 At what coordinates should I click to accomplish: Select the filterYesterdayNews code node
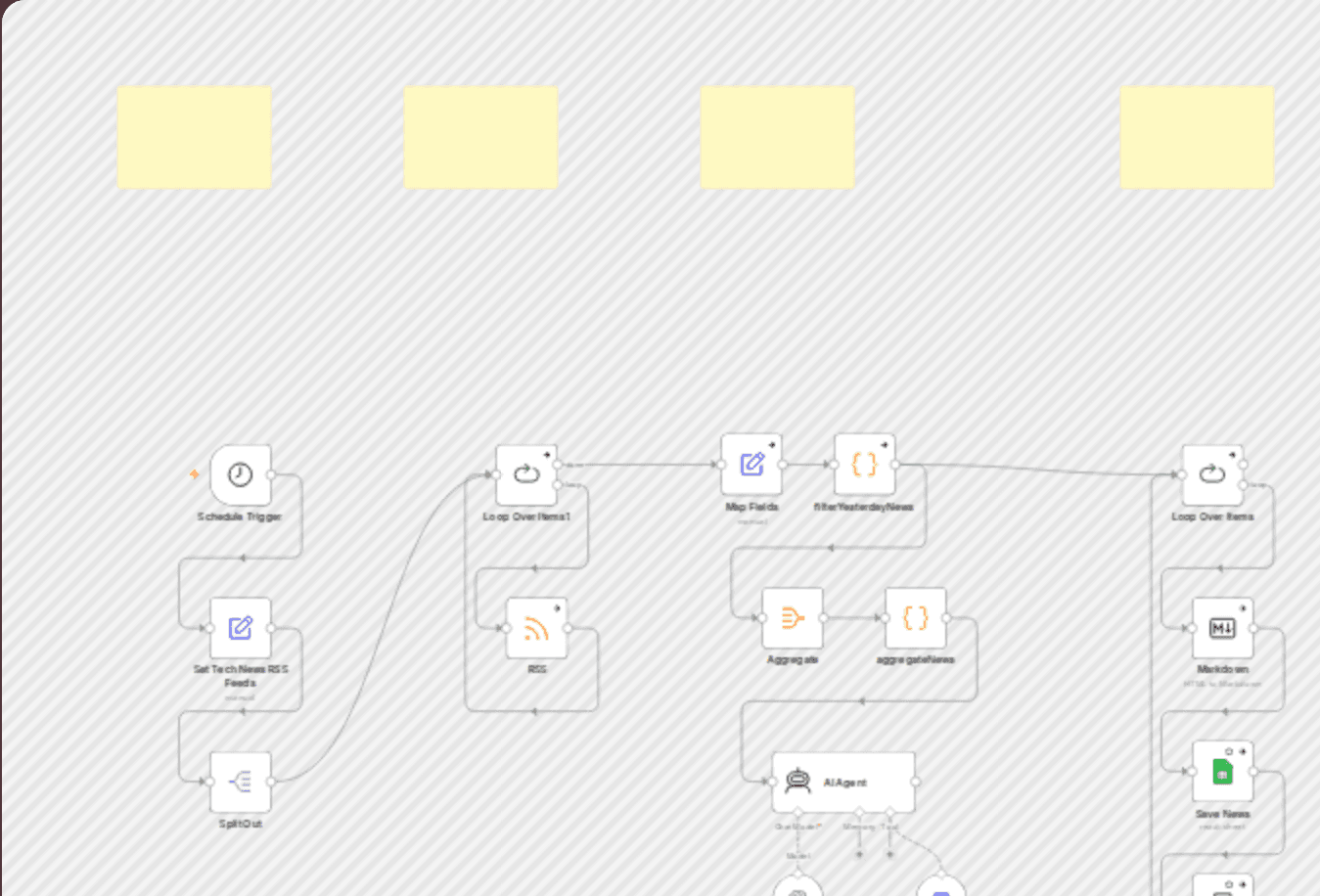[864, 465]
